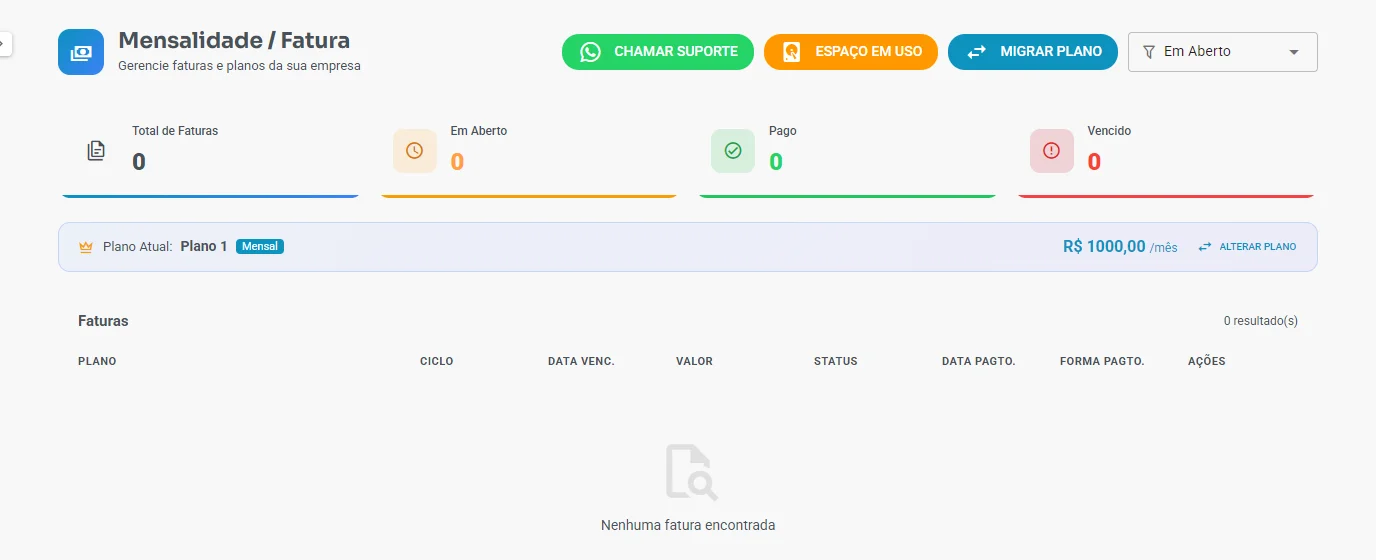Click the swap icon beside Alterar Plano
This screenshot has height=560, width=1376.
(x=1205, y=246)
